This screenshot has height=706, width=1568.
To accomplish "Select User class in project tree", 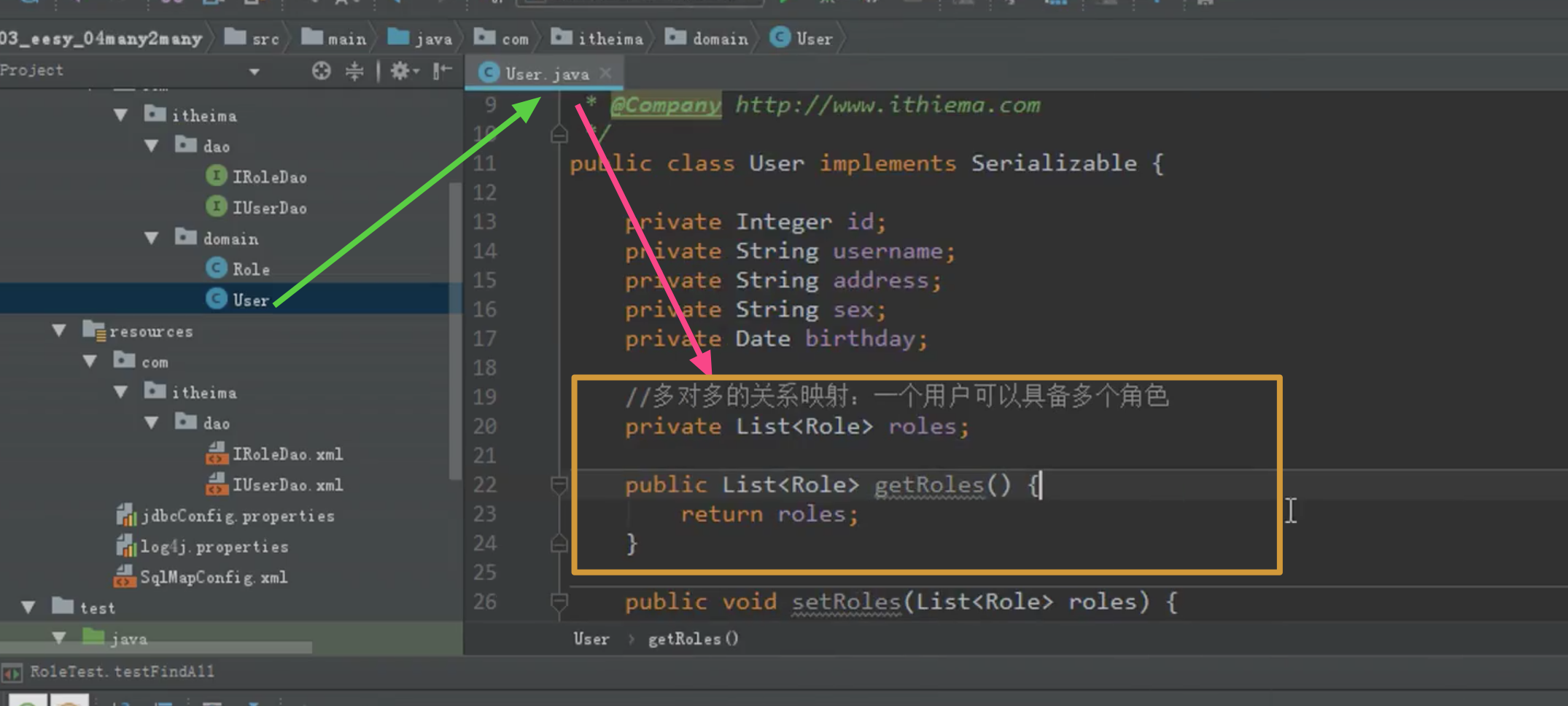I will (x=251, y=300).
